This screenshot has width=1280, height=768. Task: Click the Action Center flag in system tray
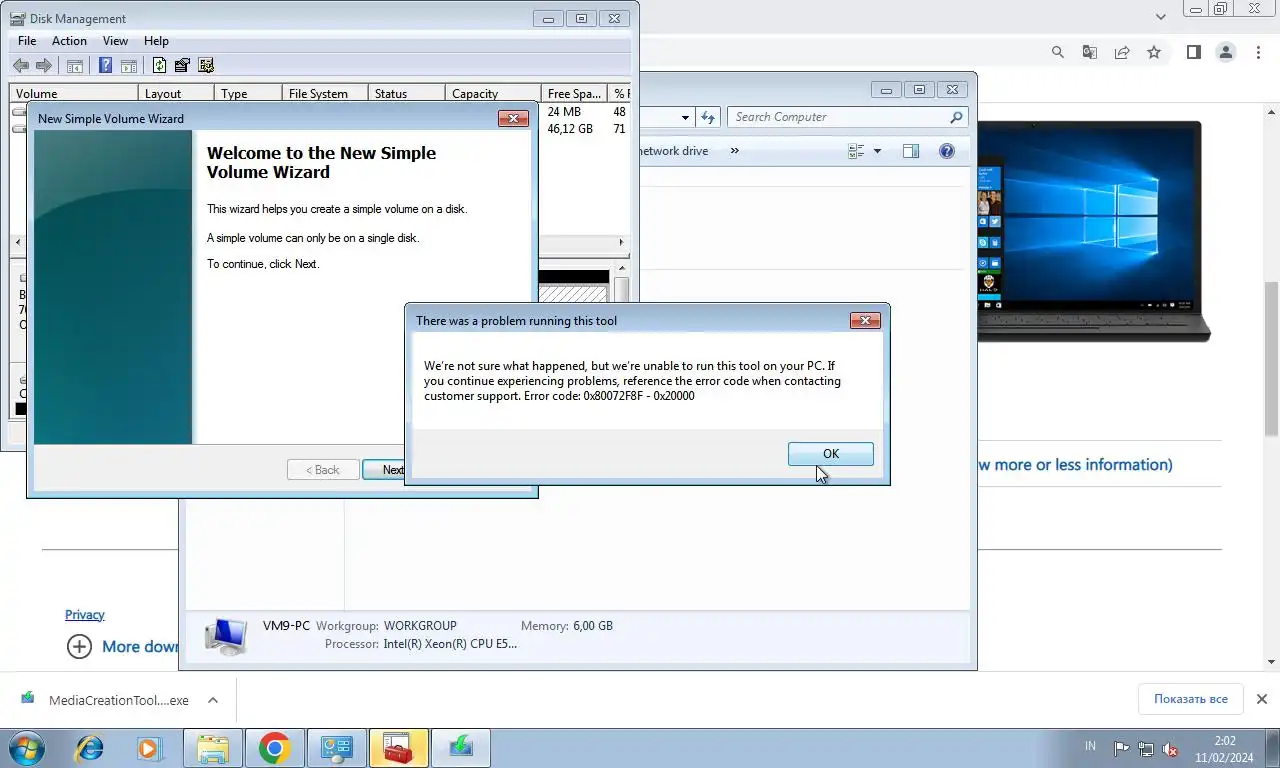point(1121,749)
